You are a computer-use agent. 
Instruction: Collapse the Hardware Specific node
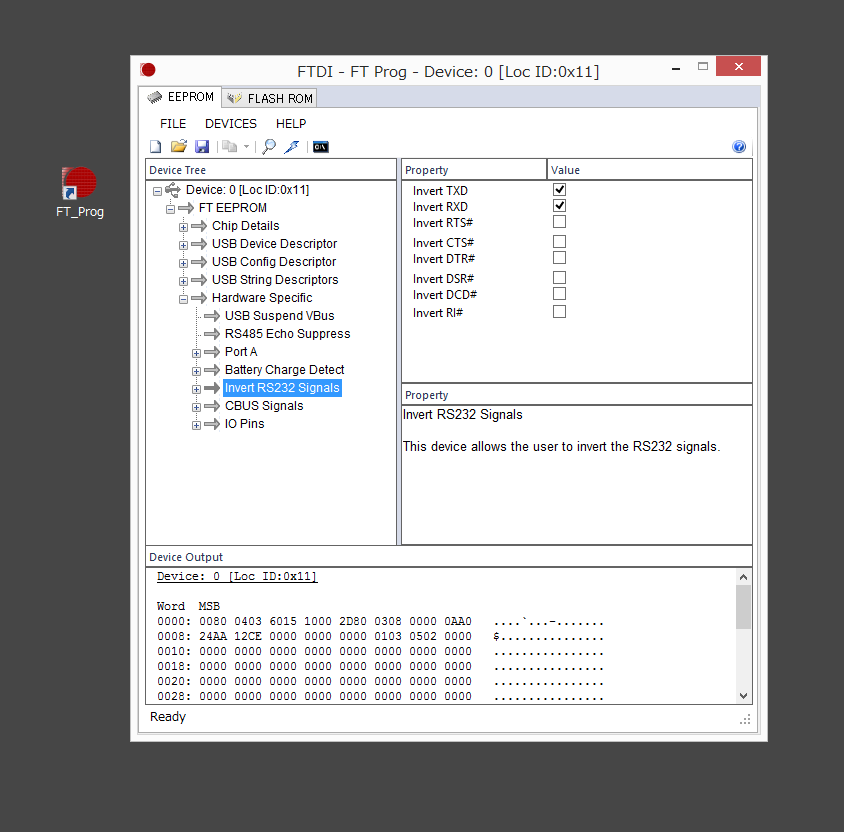click(x=184, y=299)
